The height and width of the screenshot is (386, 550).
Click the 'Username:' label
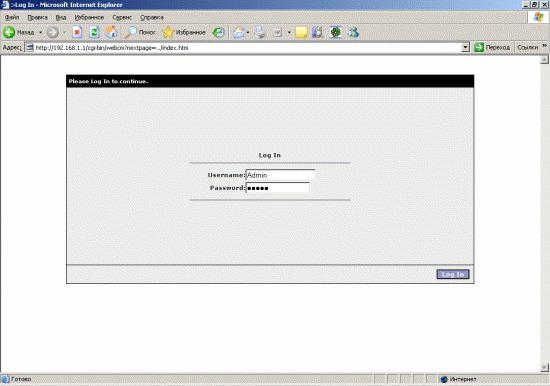click(227, 175)
